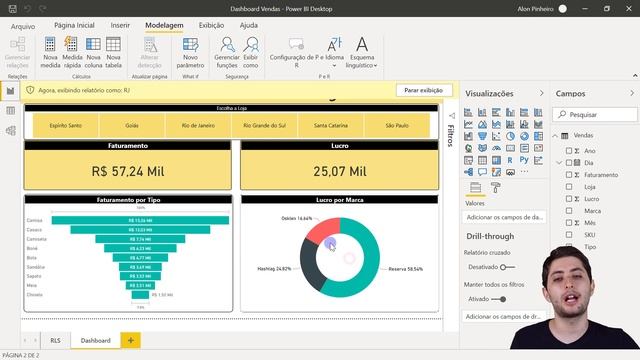Open the Arquivo menu
Image resolution: width=640 pixels, height=360 pixels.
pyautogui.click(x=23, y=26)
